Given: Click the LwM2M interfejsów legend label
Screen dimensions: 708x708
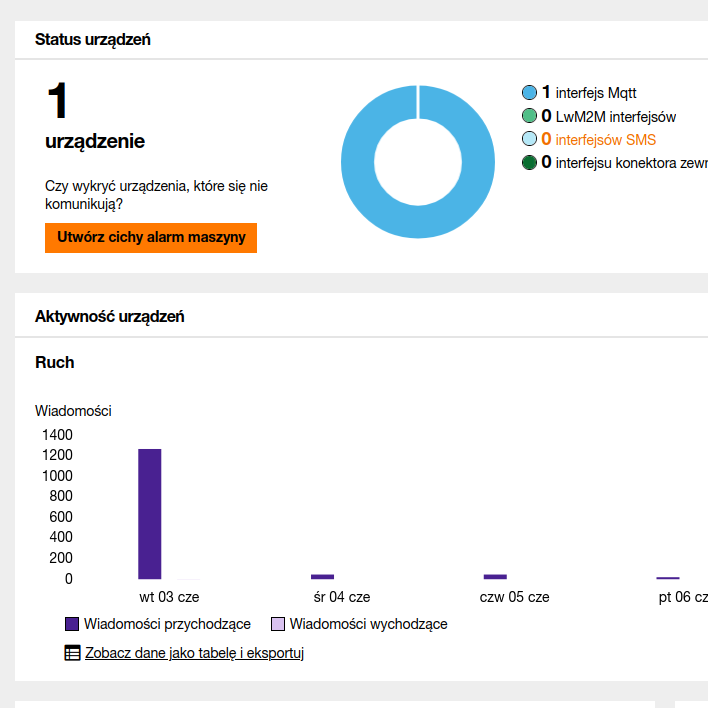Looking at the screenshot, I should [x=615, y=117].
